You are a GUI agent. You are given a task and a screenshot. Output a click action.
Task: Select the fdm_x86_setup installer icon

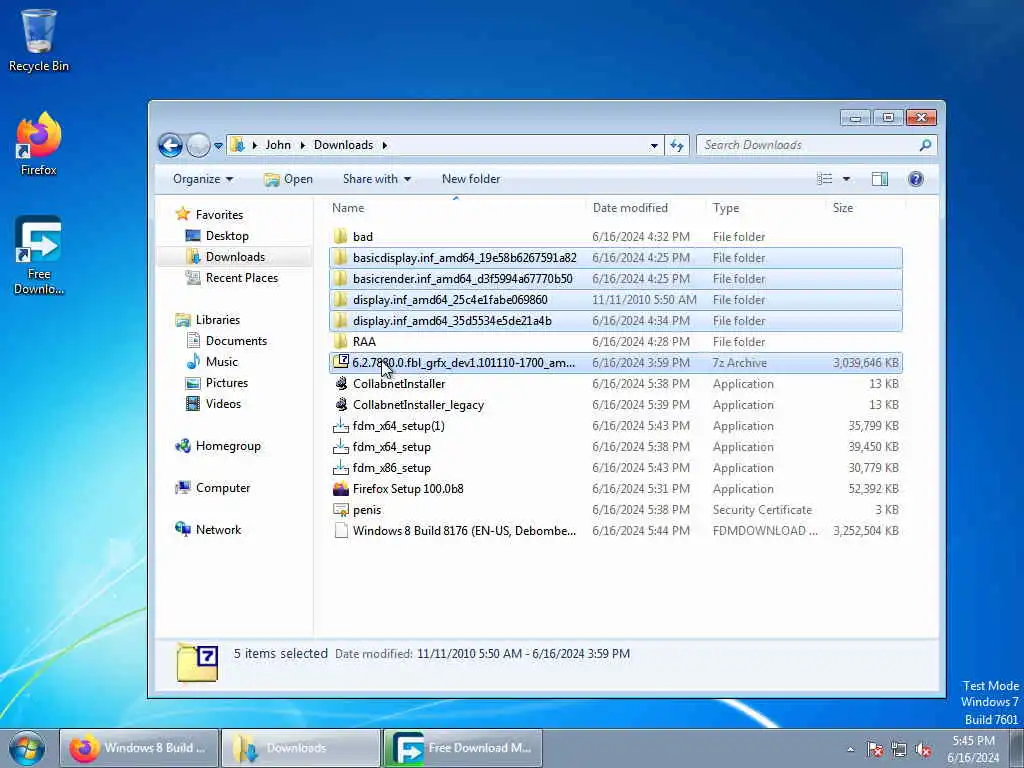[x=340, y=468]
